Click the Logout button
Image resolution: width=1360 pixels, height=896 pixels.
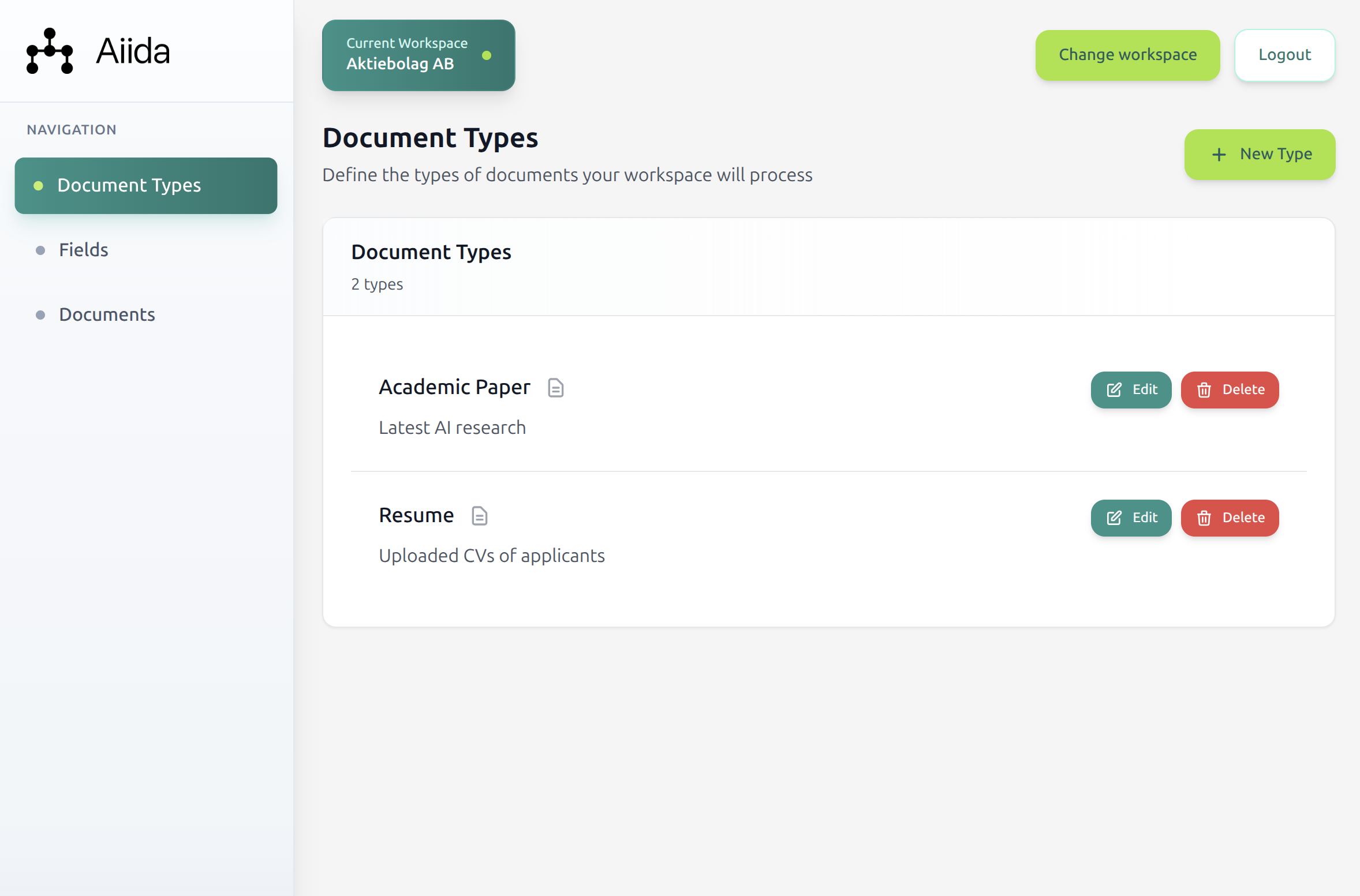(1284, 55)
